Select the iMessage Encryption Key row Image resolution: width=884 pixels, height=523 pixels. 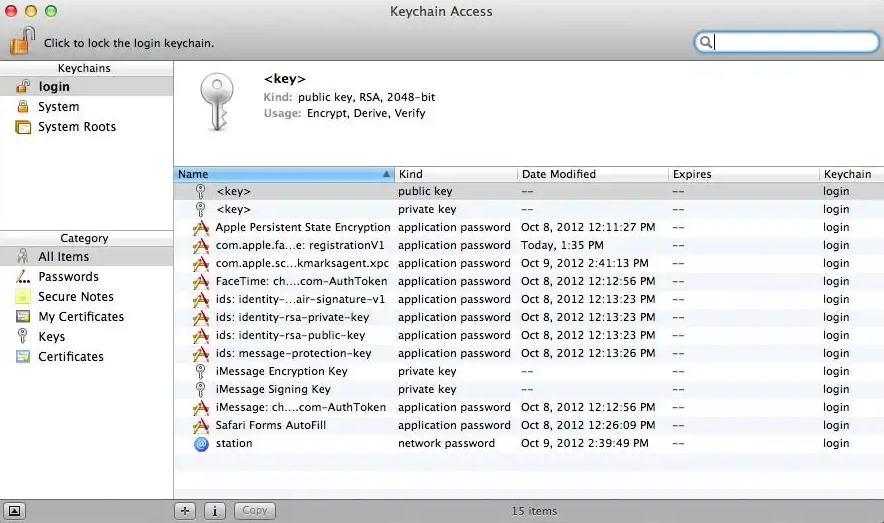point(281,371)
